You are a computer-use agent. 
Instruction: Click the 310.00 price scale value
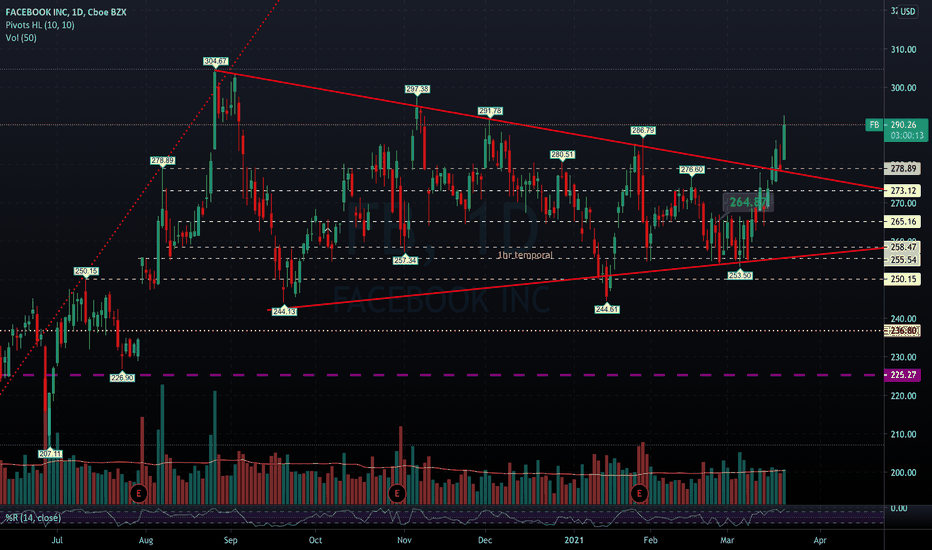point(903,49)
